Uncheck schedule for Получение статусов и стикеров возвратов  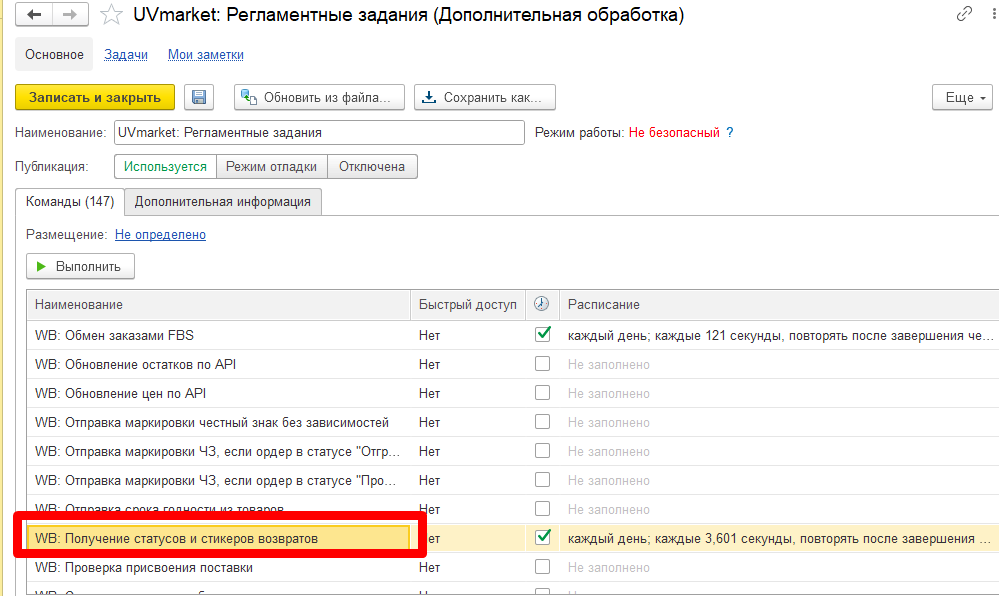pyautogui.click(x=542, y=537)
